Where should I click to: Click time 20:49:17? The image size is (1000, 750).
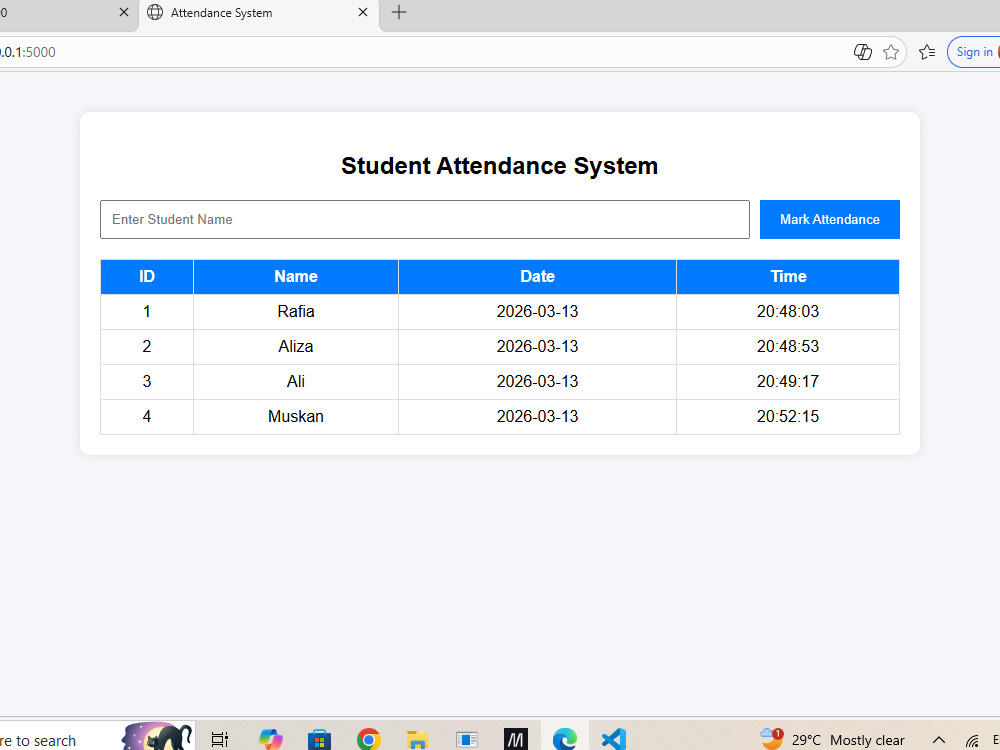click(x=788, y=381)
